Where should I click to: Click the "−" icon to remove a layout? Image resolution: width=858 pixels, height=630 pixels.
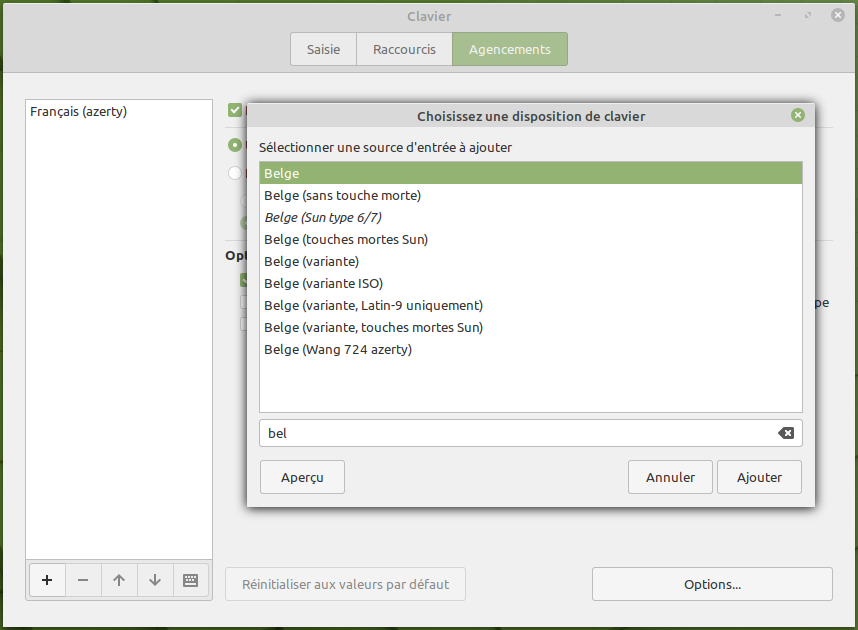(x=83, y=580)
